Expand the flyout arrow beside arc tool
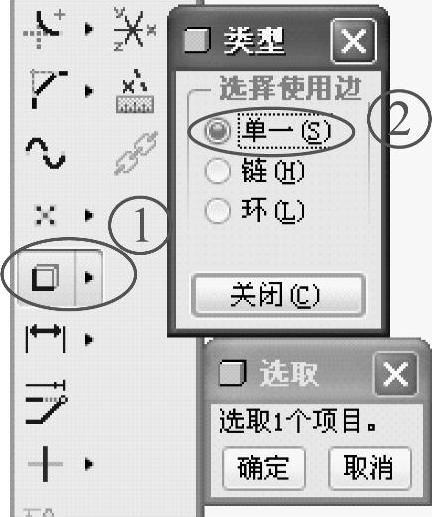Viewport: 432px width, 517px height. click(89, 29)
